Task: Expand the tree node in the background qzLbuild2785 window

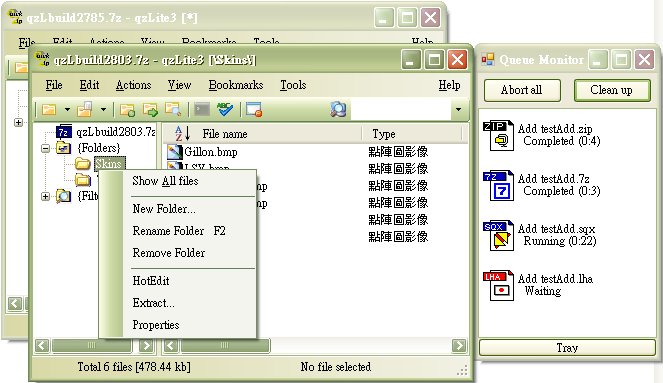Action: [x=18, y=122]
